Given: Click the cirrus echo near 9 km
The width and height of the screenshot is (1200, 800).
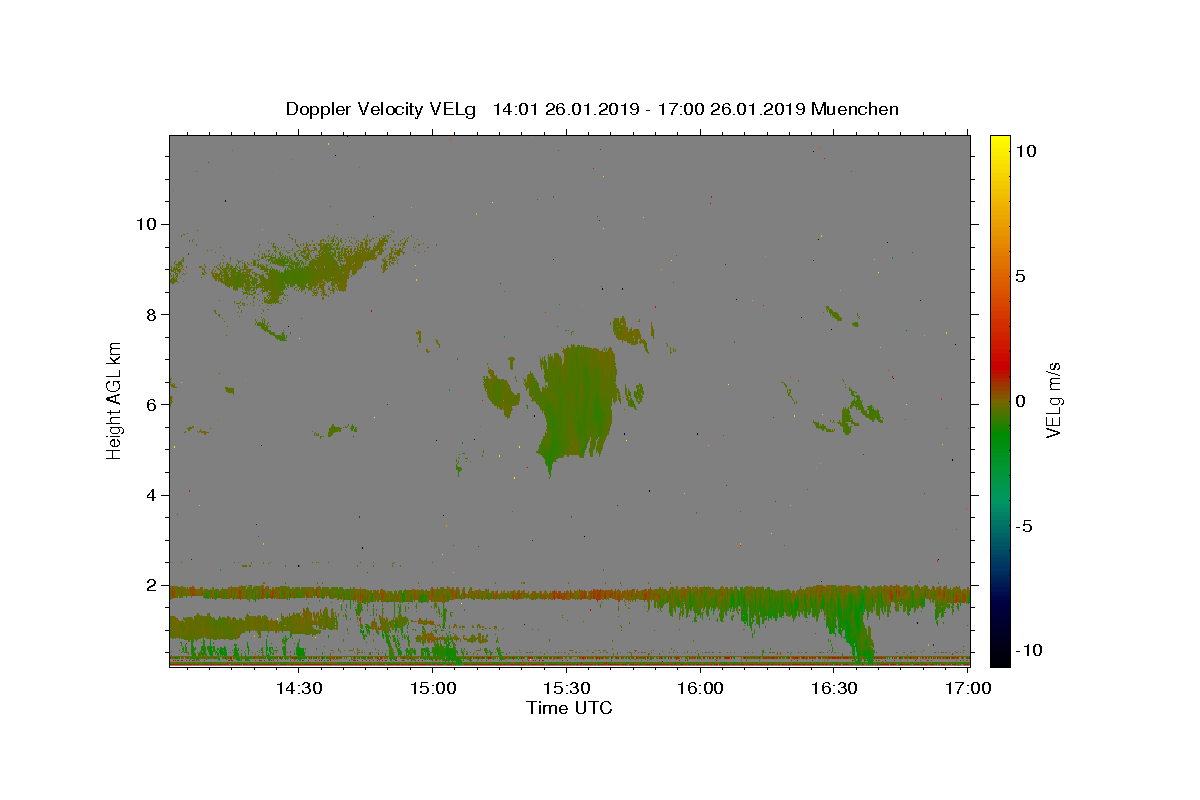Looking at the screenshot, I should pos(310,268).
